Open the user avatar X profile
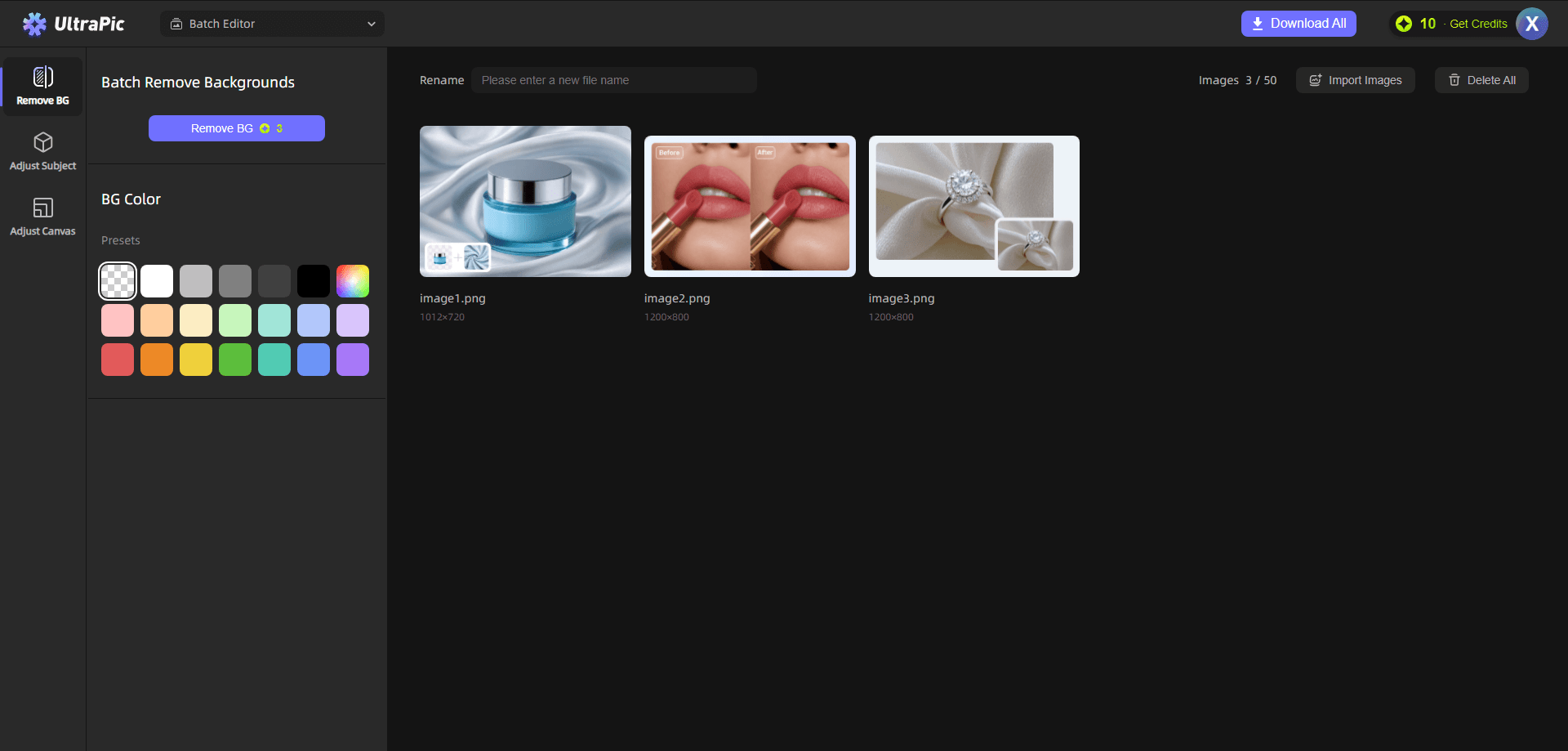The image size is (1568, 751). [1532, 24]
